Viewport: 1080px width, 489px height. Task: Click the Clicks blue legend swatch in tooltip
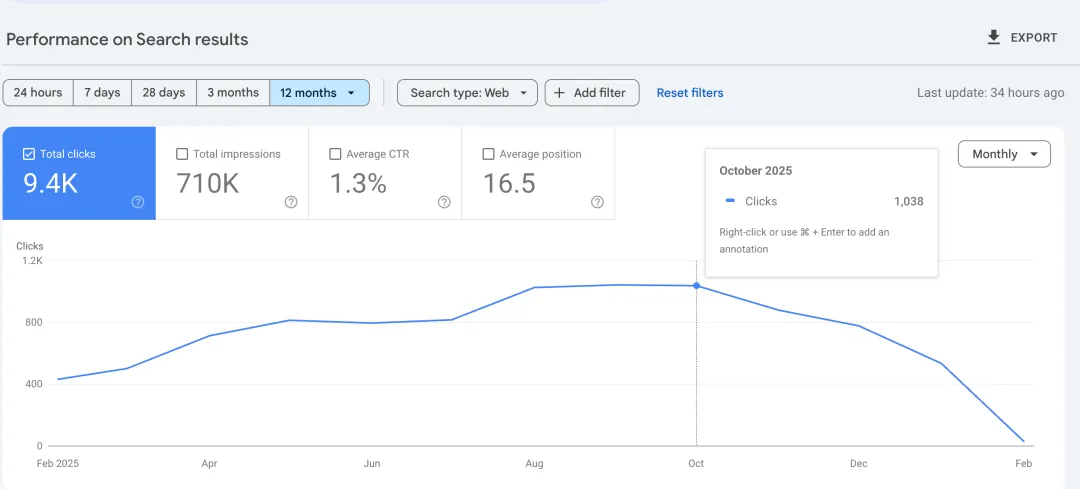click(730, 201)
